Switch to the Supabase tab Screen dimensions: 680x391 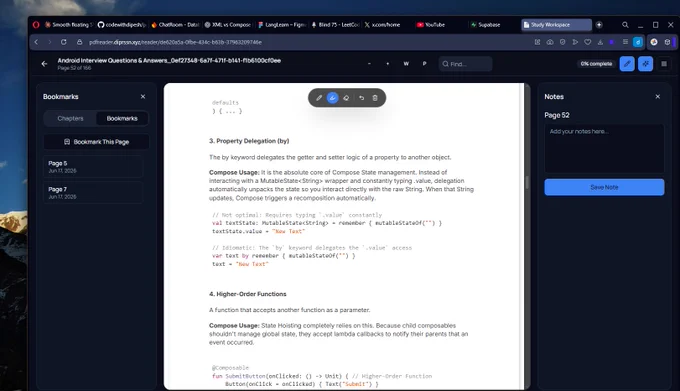[x=490, y=25]
